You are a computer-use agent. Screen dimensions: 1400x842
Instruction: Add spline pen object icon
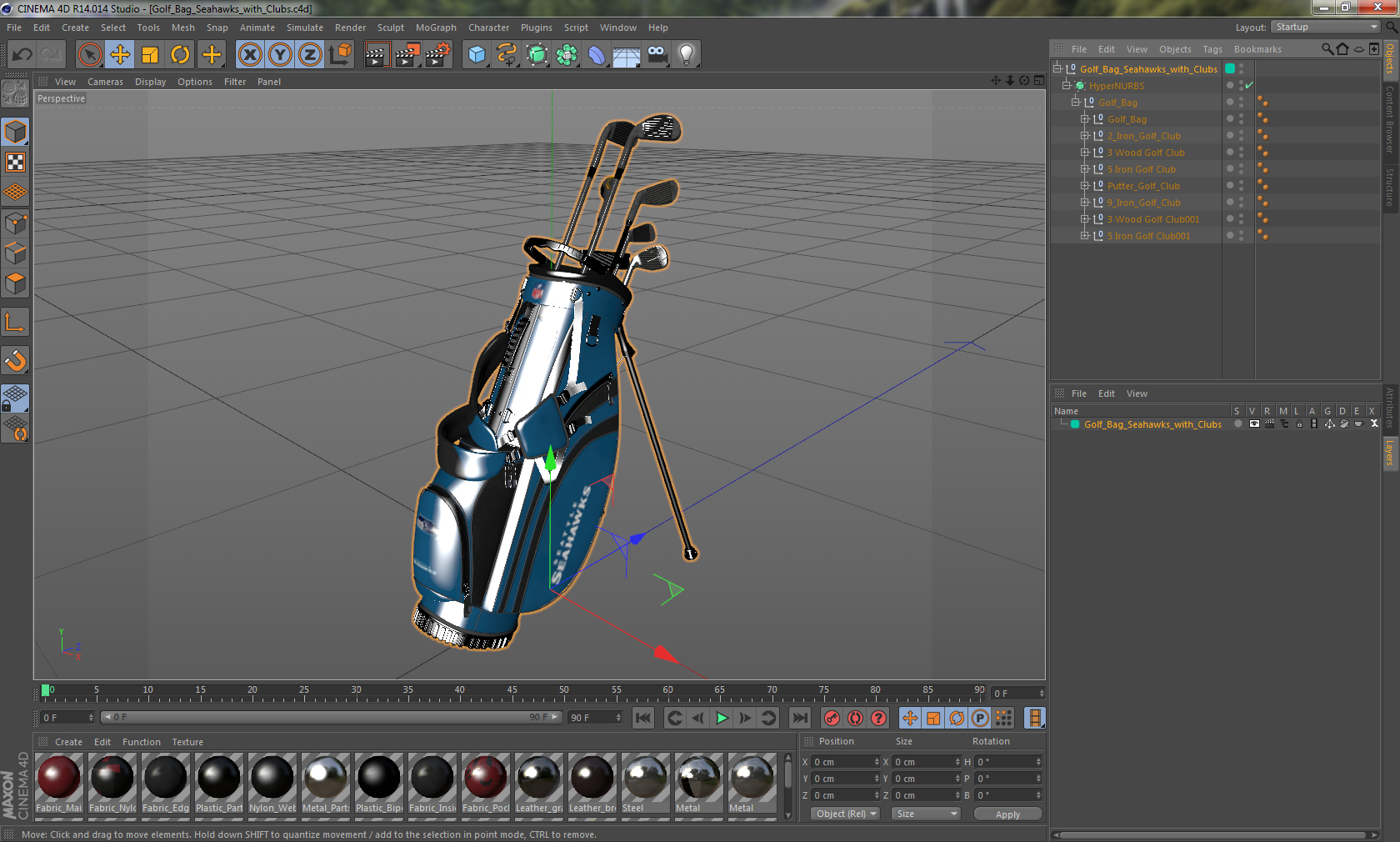coord(507,55)
